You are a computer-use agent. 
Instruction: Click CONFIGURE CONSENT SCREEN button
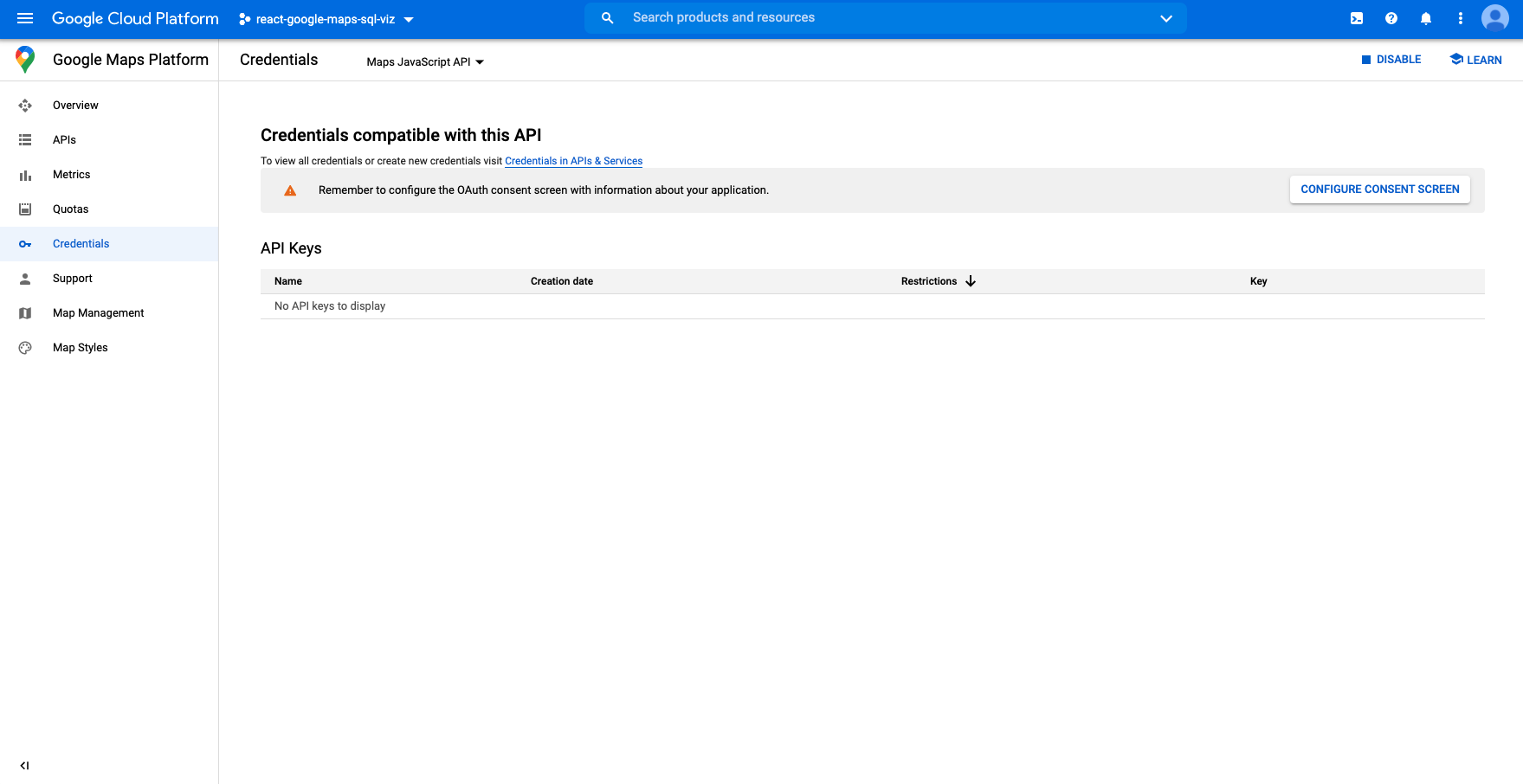[x=1380, y=190]
